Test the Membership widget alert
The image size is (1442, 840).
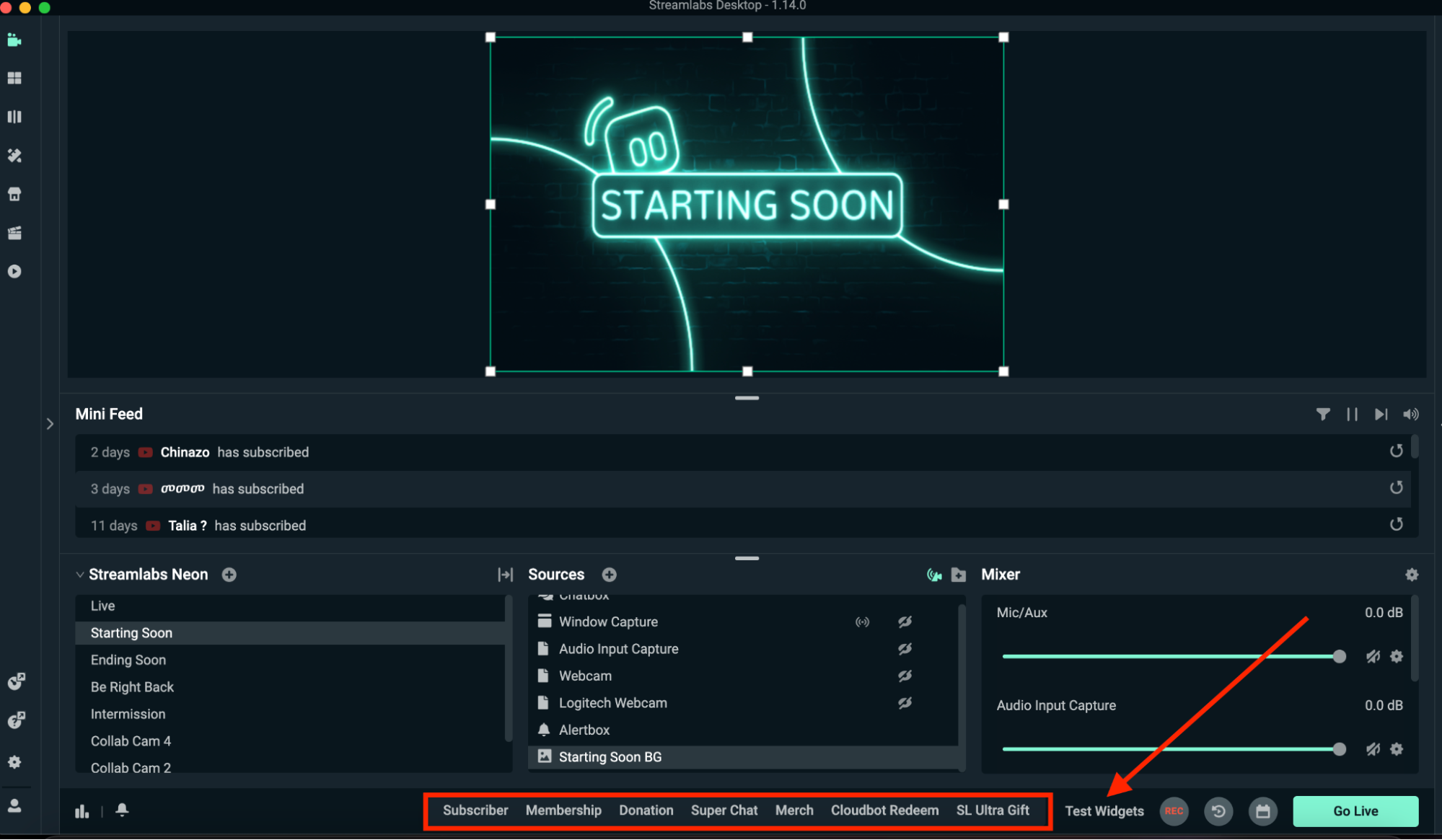click(x=563, y=810)
